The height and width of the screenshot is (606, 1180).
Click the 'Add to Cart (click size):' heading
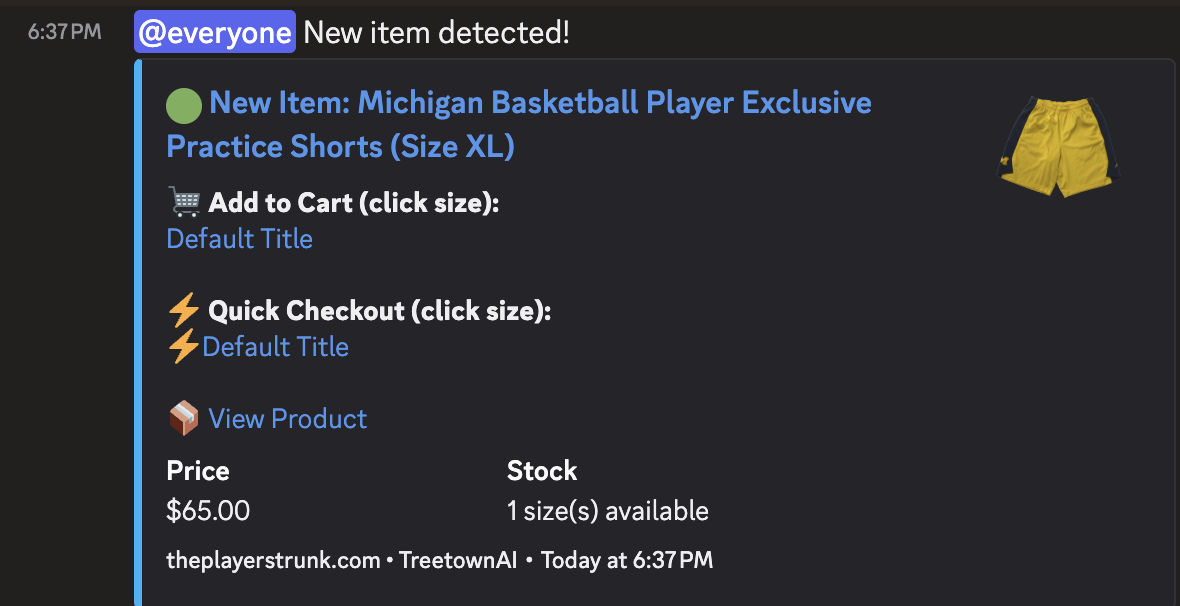click(x=353, y=203)
